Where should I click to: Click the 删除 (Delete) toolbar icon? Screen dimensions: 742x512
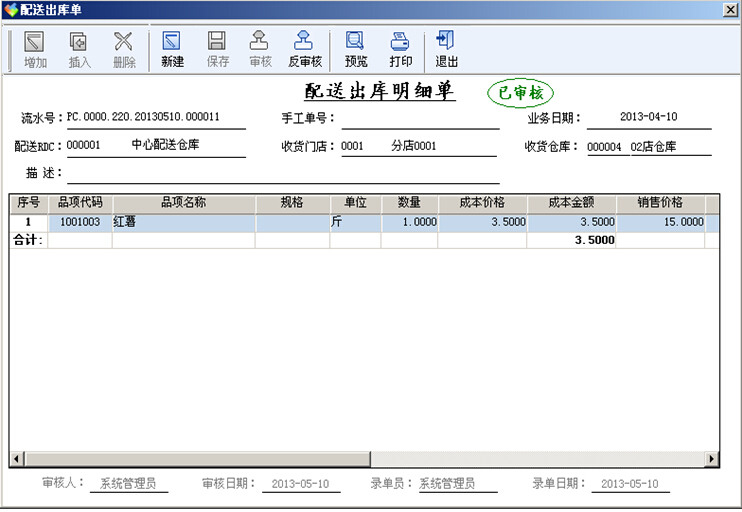(x=124, y=49)
